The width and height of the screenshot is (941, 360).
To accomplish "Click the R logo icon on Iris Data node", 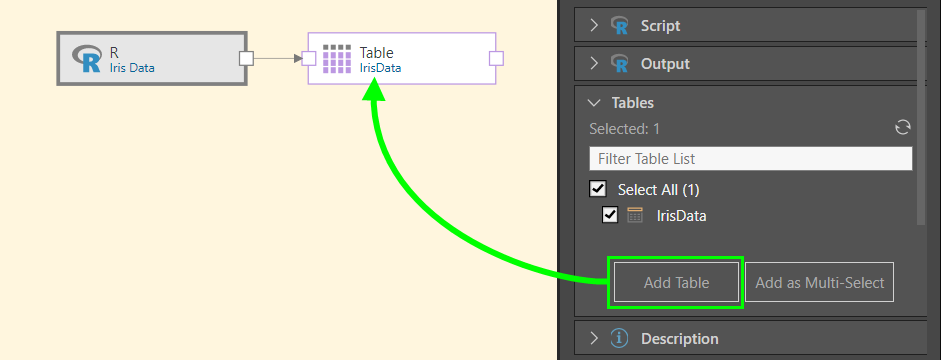I will [86, 59].
